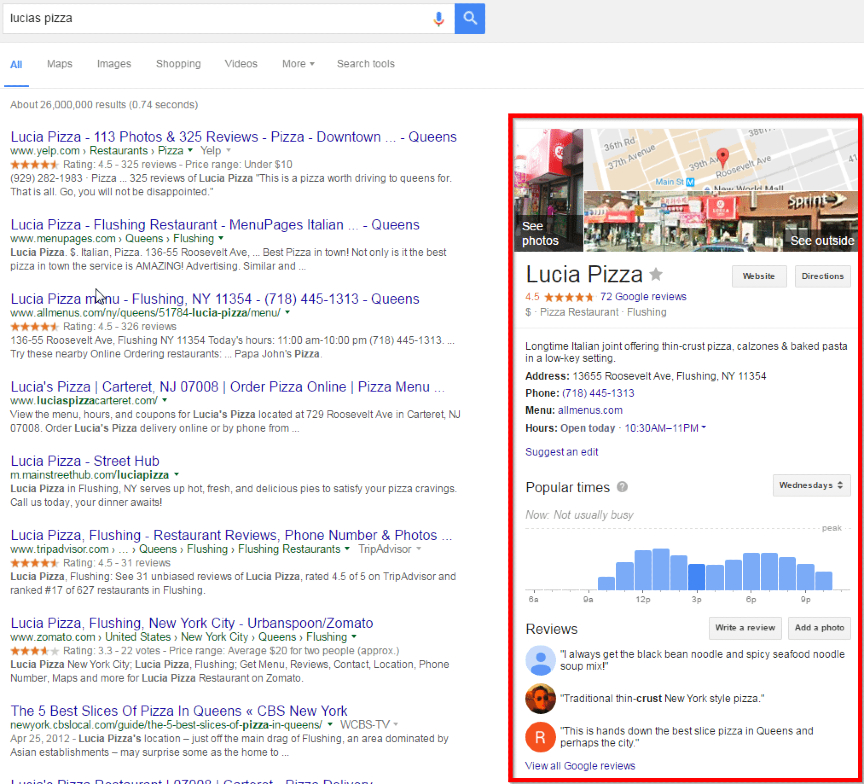This screenshot has width=864, height=784.
Task: Click 'About 26,000,000 results' text
Action: pos(104,105)
